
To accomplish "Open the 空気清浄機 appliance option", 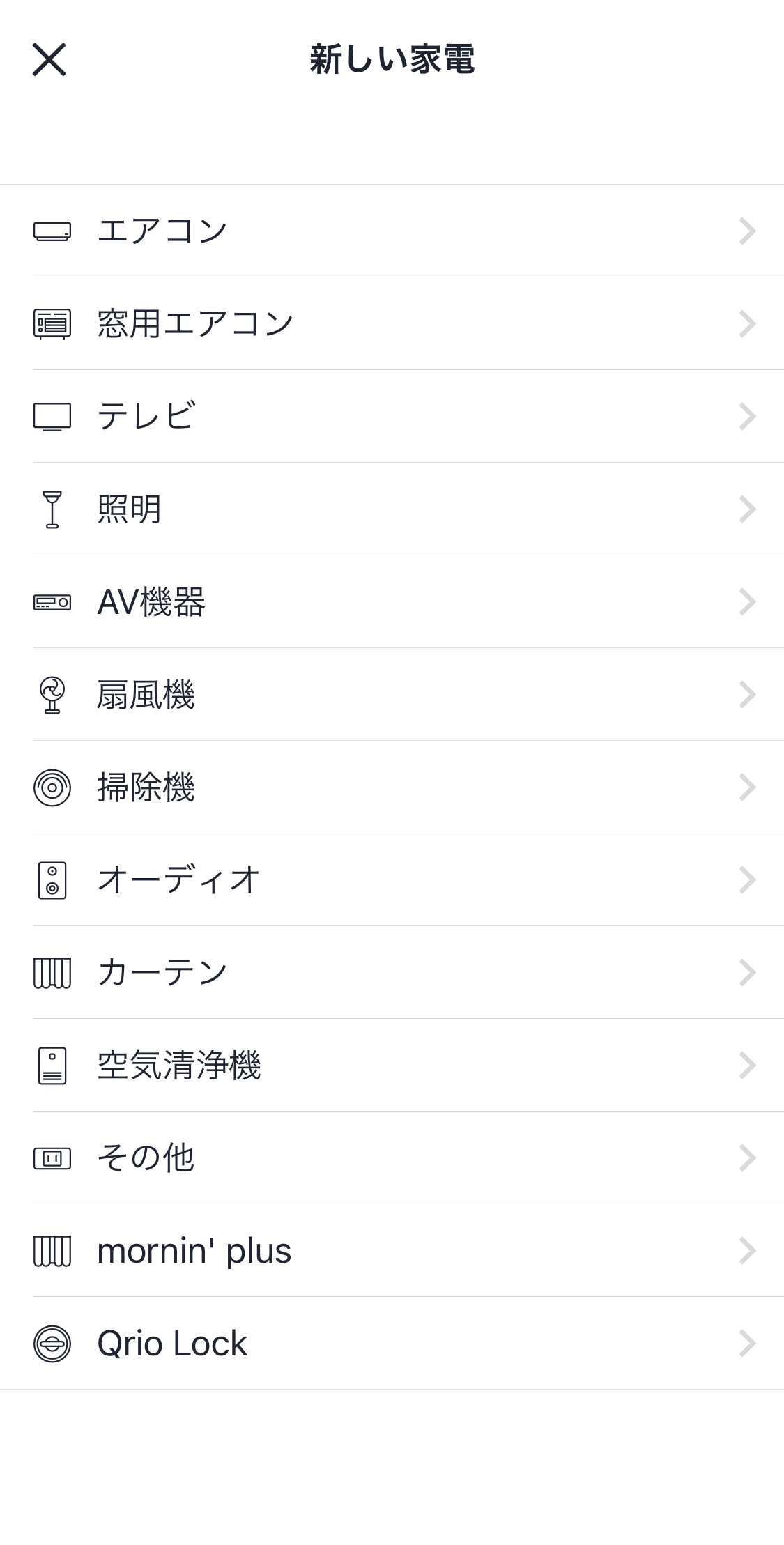I will [x=392, y=1066].
